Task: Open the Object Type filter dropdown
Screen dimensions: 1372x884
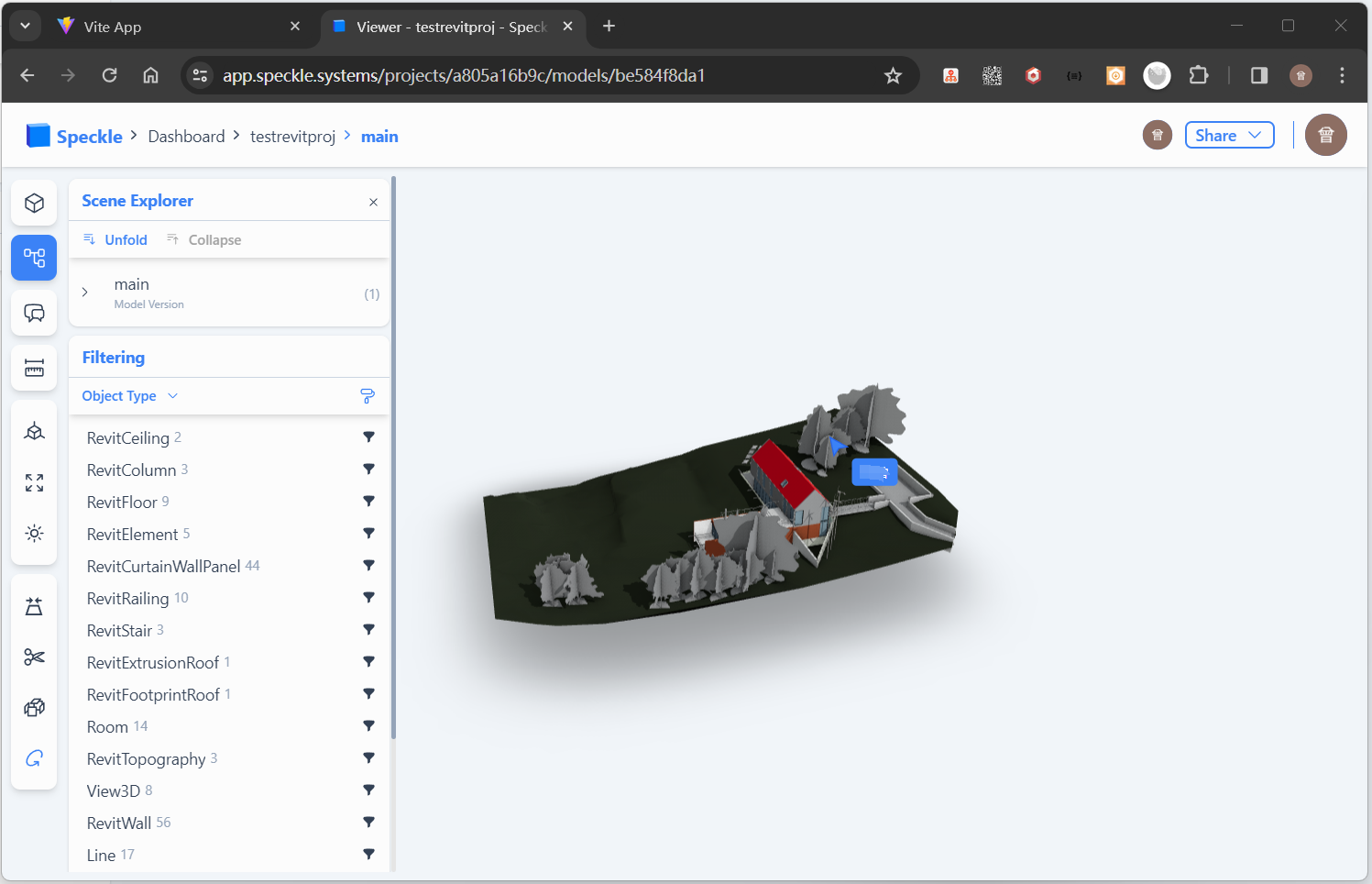Action: [x=130, y=396]
